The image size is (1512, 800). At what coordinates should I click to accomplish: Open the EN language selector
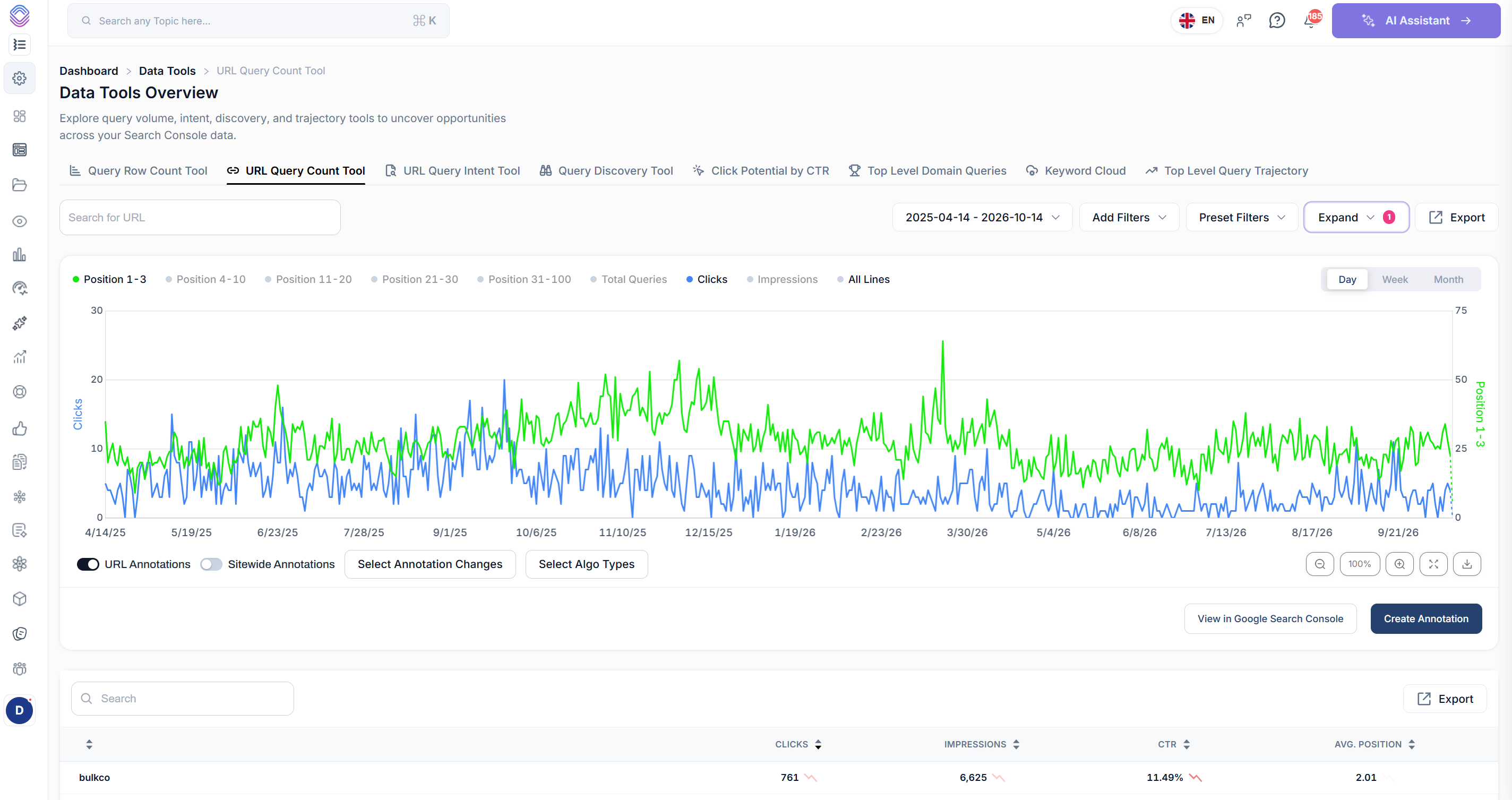[1196, 21]
